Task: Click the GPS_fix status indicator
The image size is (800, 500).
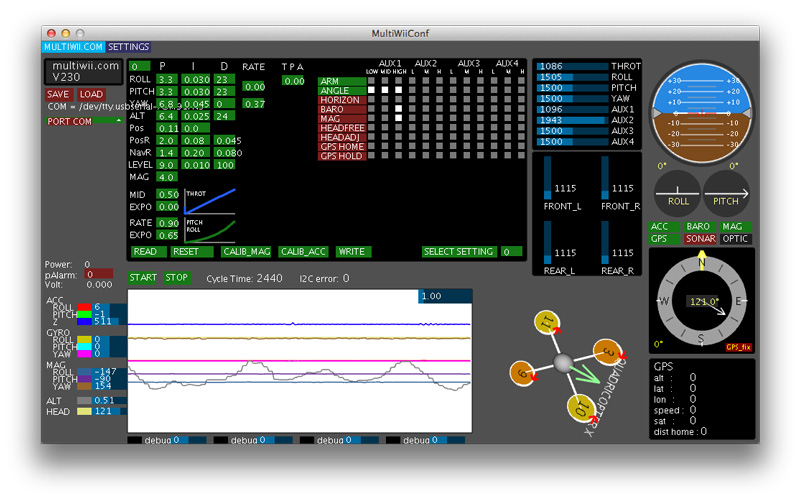Action: [738, 346]
